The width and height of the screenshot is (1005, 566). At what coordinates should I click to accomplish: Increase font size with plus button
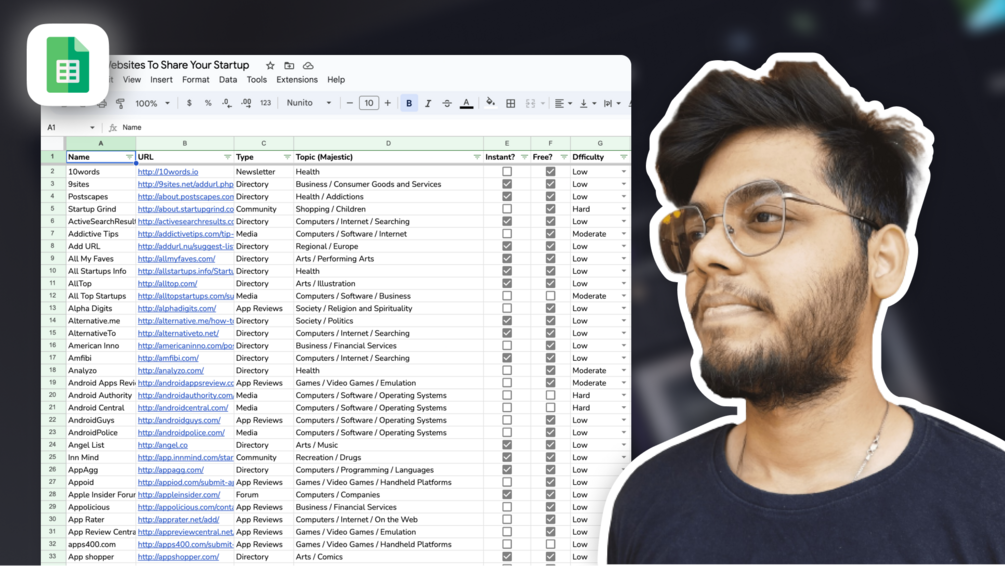(387, 103)
